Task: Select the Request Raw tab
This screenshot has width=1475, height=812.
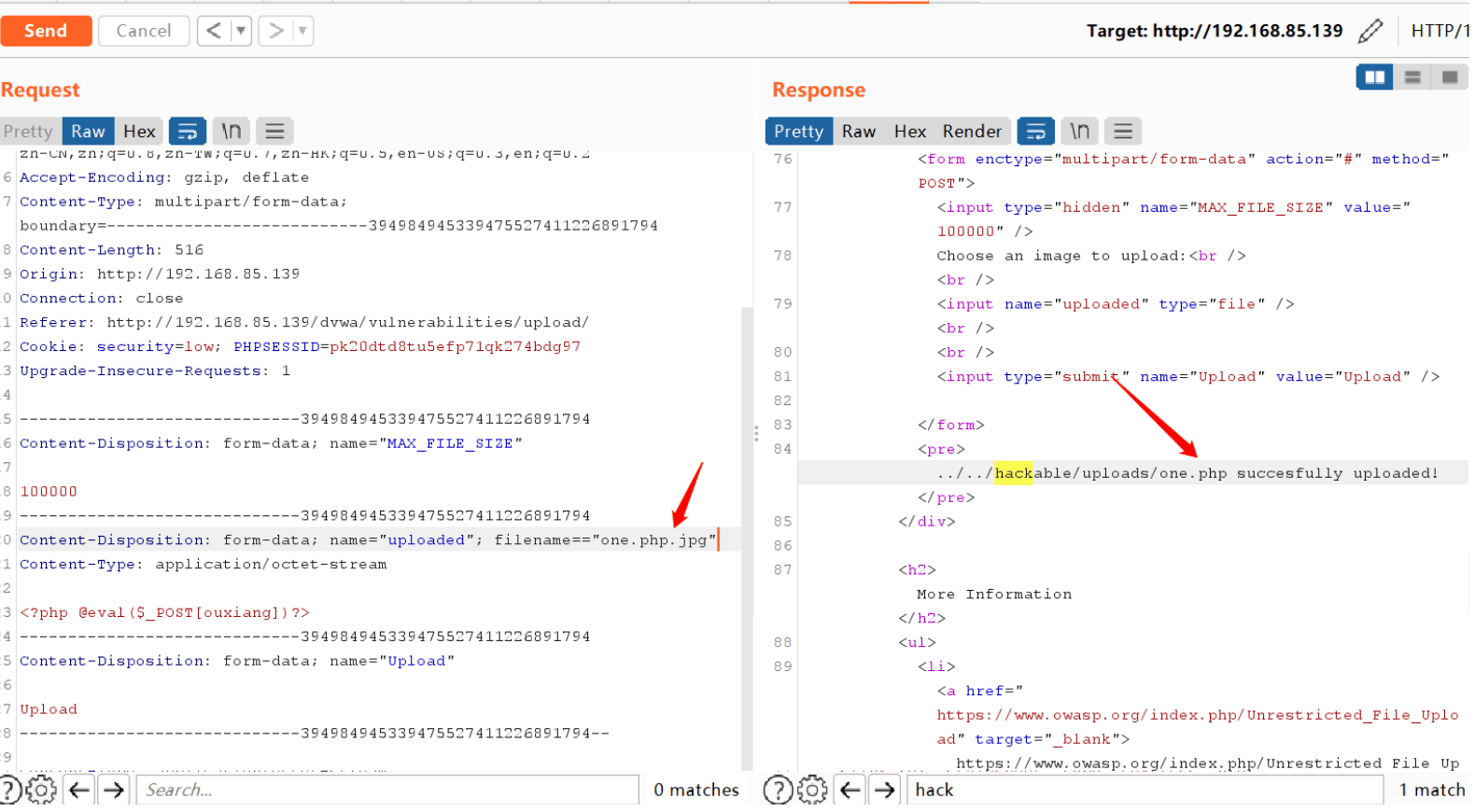Action: pos(88,132)
